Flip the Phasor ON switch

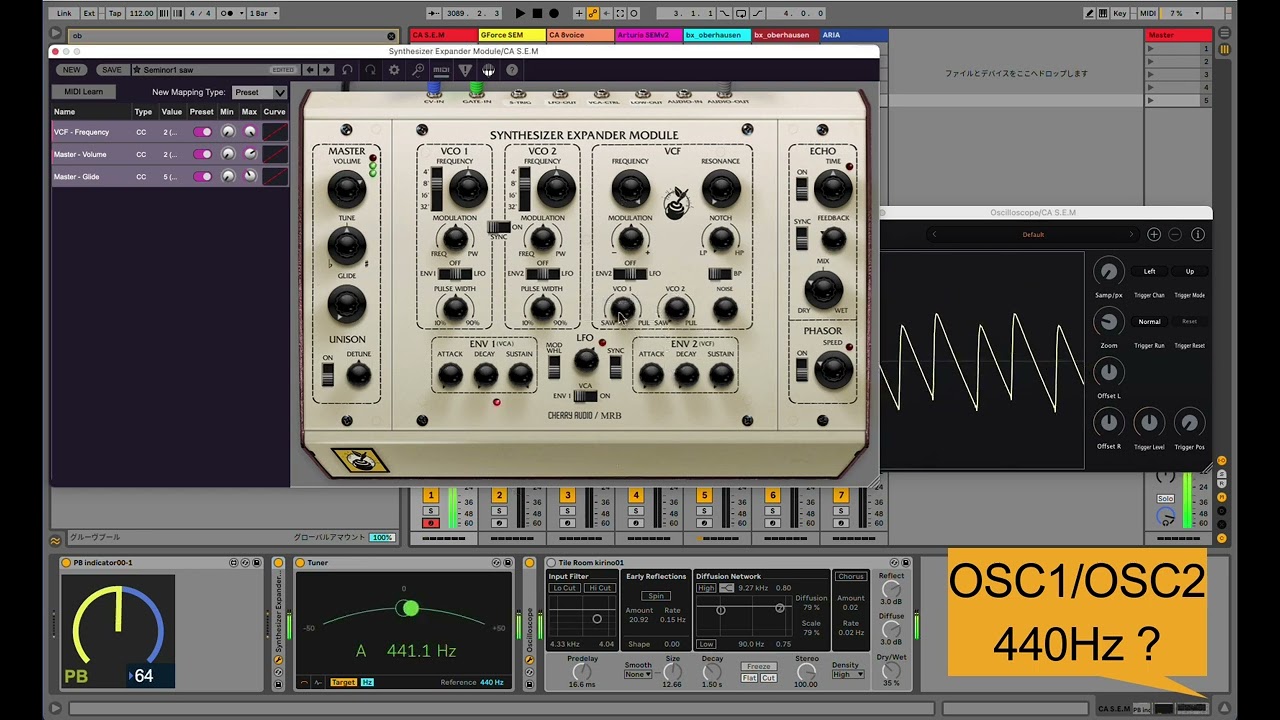(802, 371)
